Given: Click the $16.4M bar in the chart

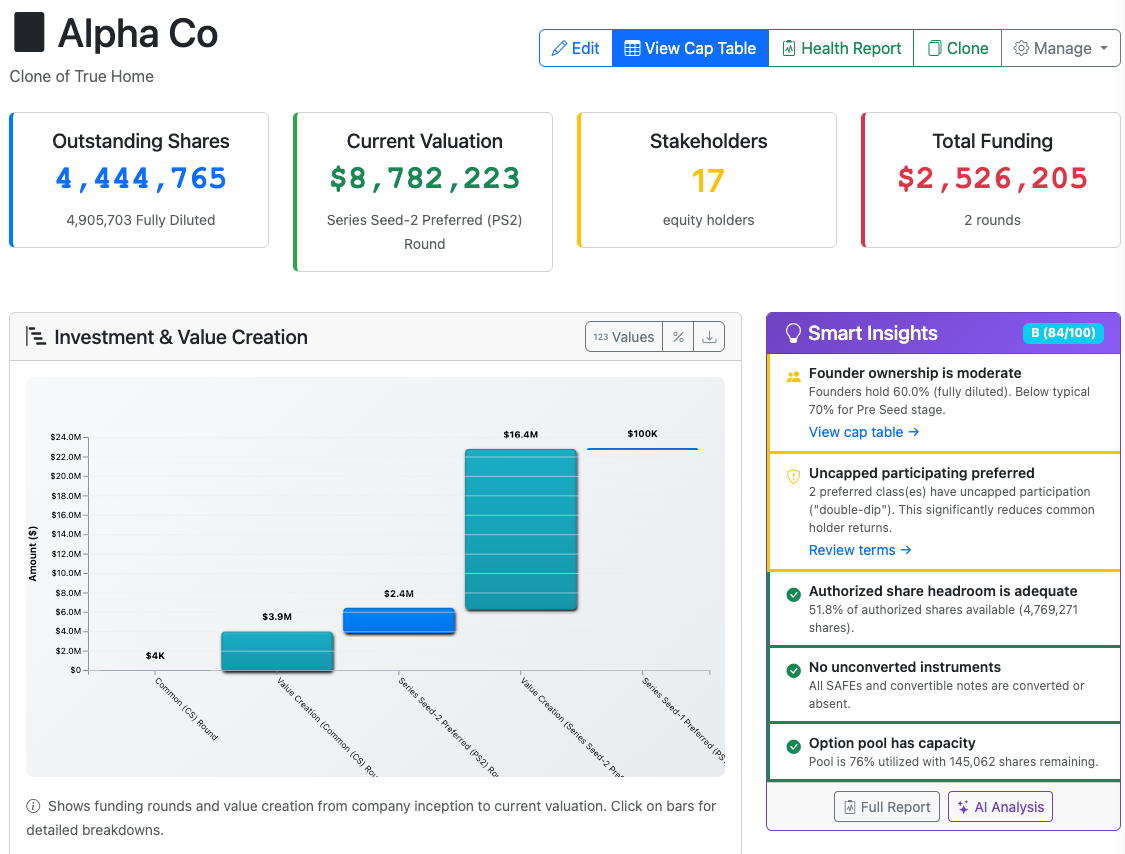Looking at the screenshot, I should tap(520, 530).
